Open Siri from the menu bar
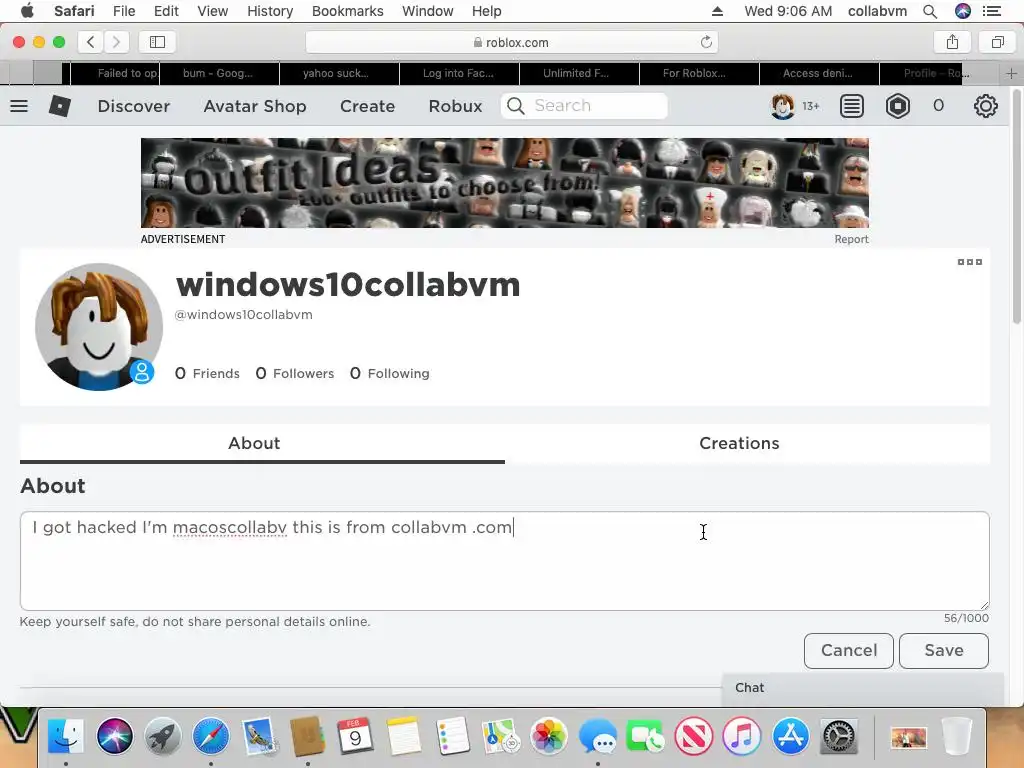1024x768 pixels. tap(963, 11)
